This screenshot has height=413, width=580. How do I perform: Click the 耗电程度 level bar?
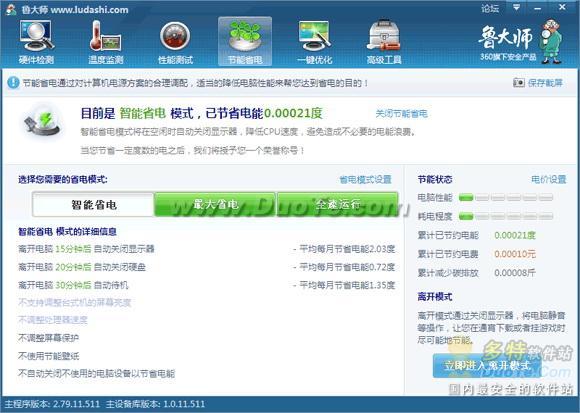(x=506, y=216)
